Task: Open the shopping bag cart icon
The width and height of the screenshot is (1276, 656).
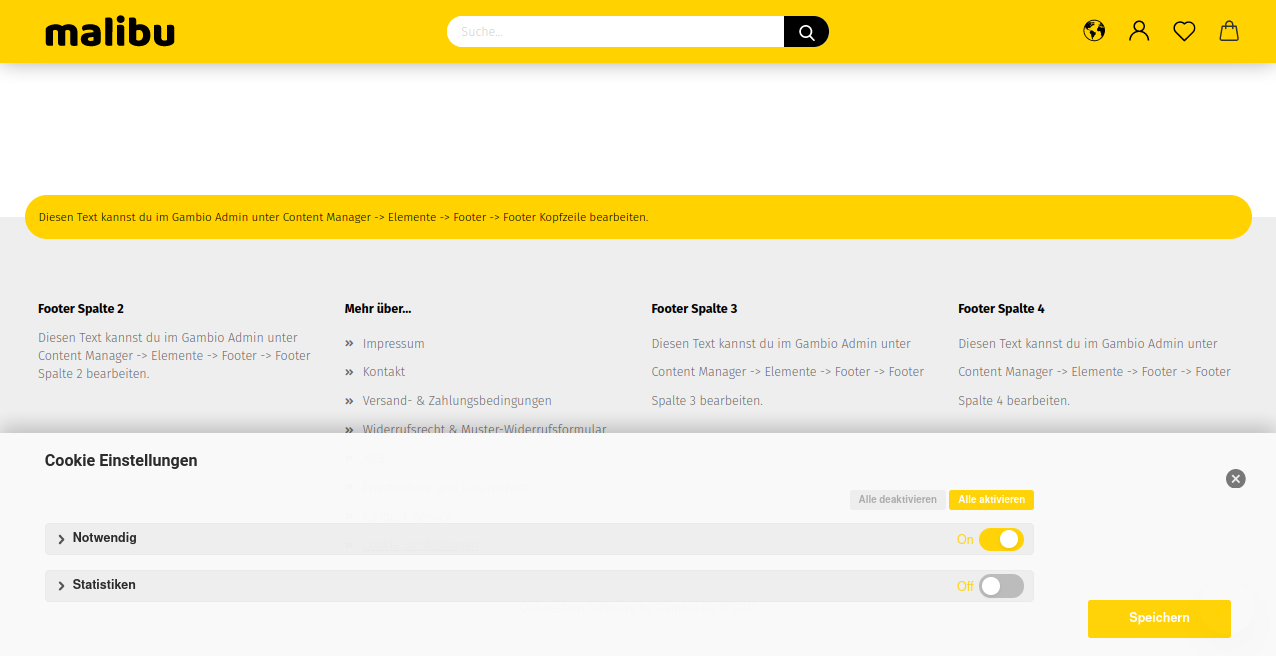Action: coord(1229,31)
